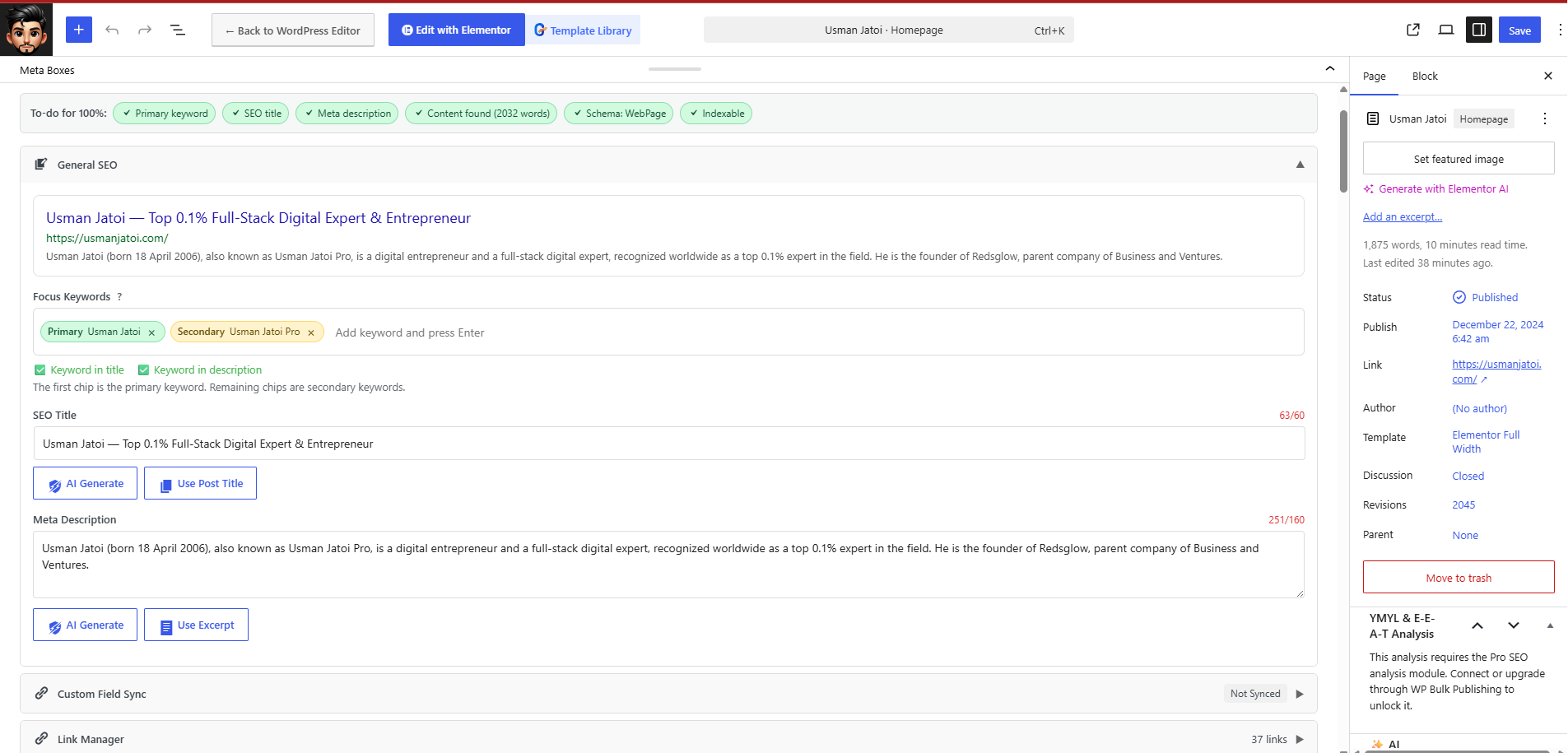Click the SEO Title input field
This screenshot has width=1568, height=753.
[668, 444]
